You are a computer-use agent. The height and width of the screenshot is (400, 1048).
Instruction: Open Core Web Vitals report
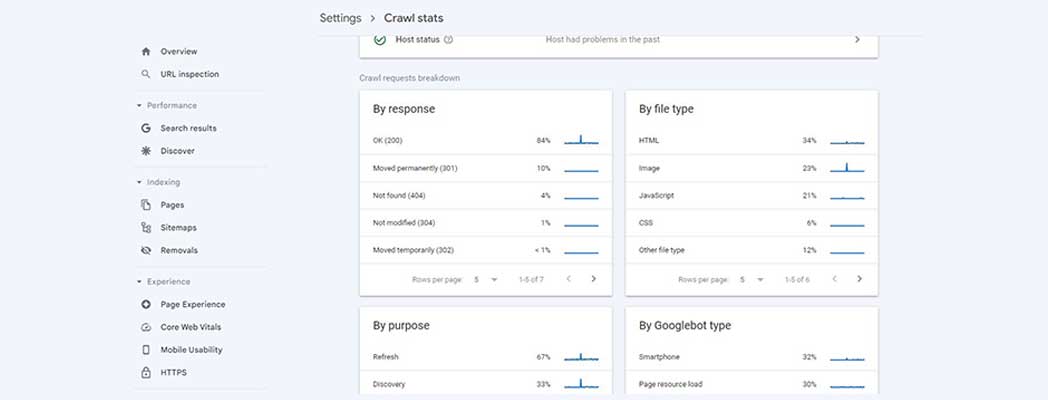[x=190, y=327]
